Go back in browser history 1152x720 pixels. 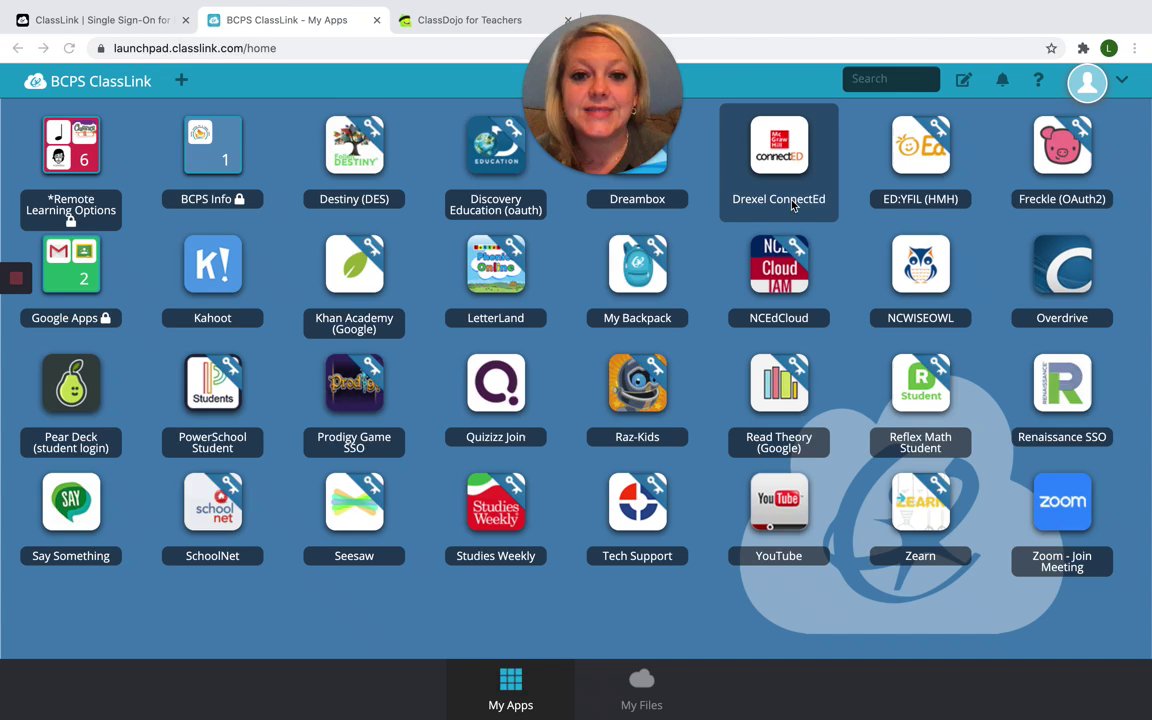click(x=18, y=48)
